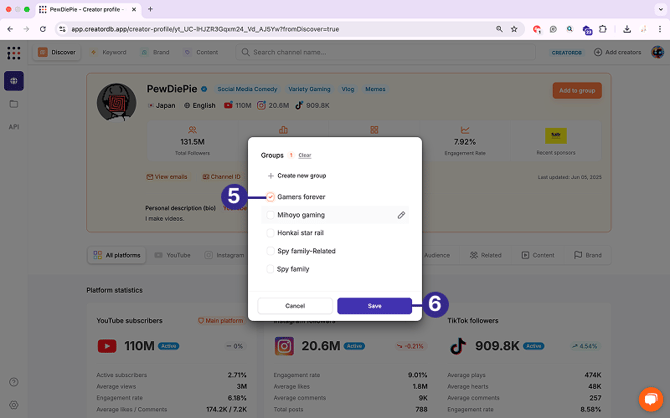Click the Save button in Groups dialog

(374, 306)
